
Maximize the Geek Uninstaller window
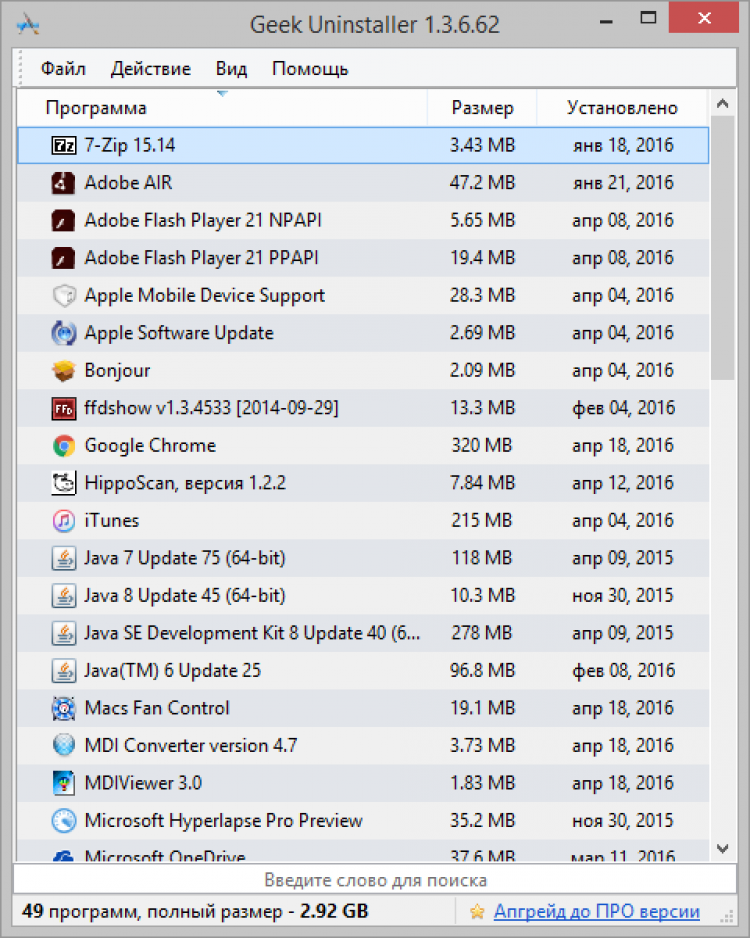[x=648, y=18]
